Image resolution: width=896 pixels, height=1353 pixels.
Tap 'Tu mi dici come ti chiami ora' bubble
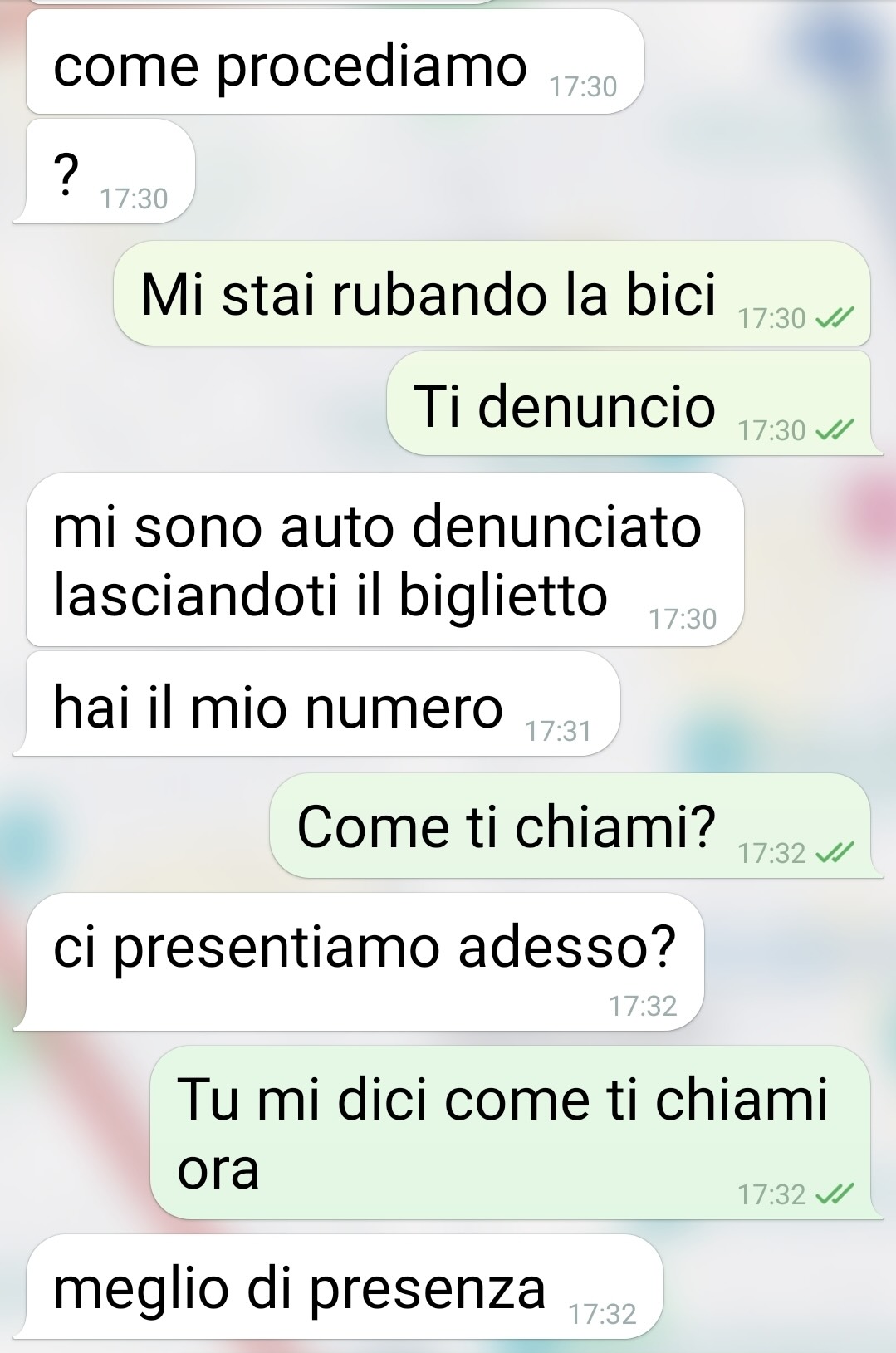[511, 1133]
